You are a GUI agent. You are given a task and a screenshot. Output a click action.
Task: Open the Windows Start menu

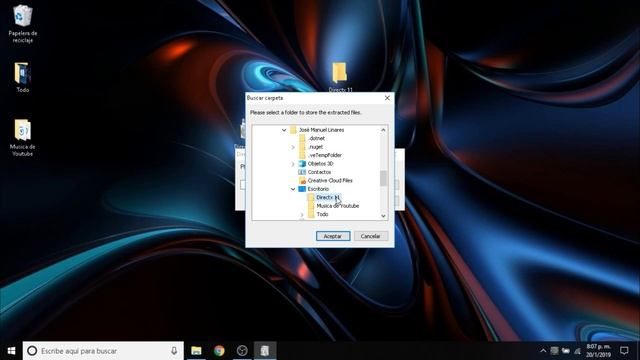(11, 351)
